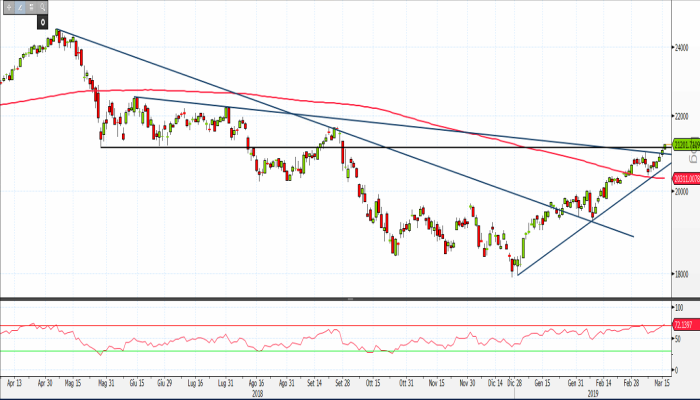Click the Dic 28 date on time axis
The image size is (700, 400).
tap(515, 382)
